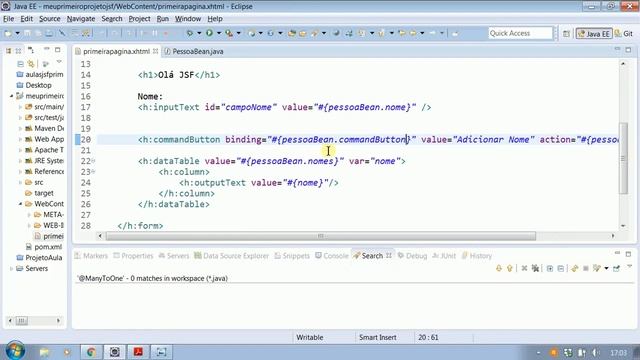Viewport: 640px width, 360px height.
Task: Collapse the WebContent folder node
Action: [x=20, y=204]
